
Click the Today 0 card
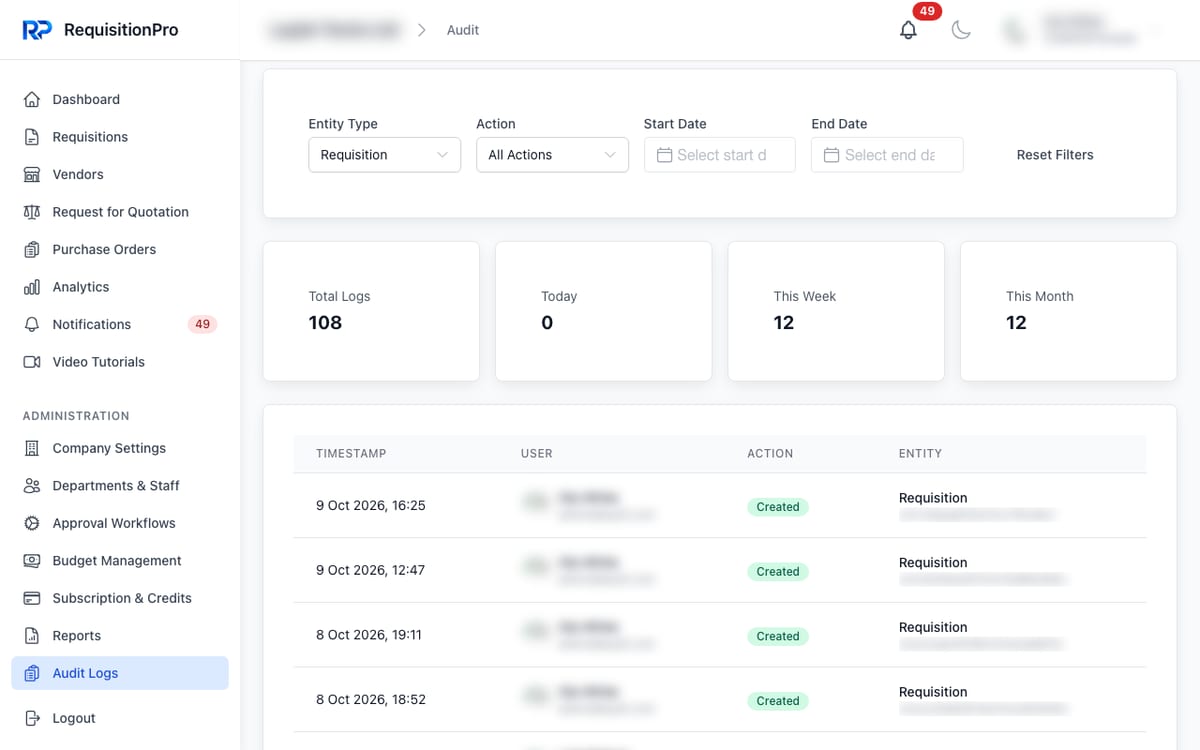pyautogui.click(x=604, y=311)
